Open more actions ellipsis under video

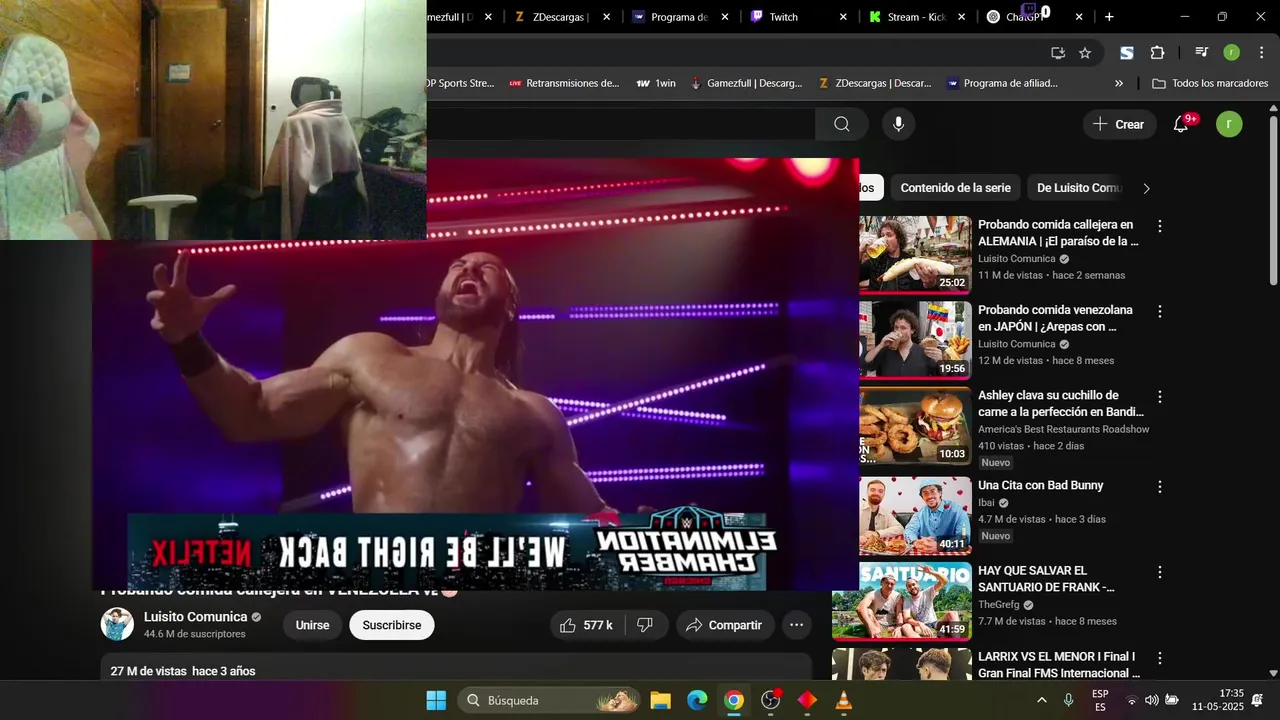796,625
